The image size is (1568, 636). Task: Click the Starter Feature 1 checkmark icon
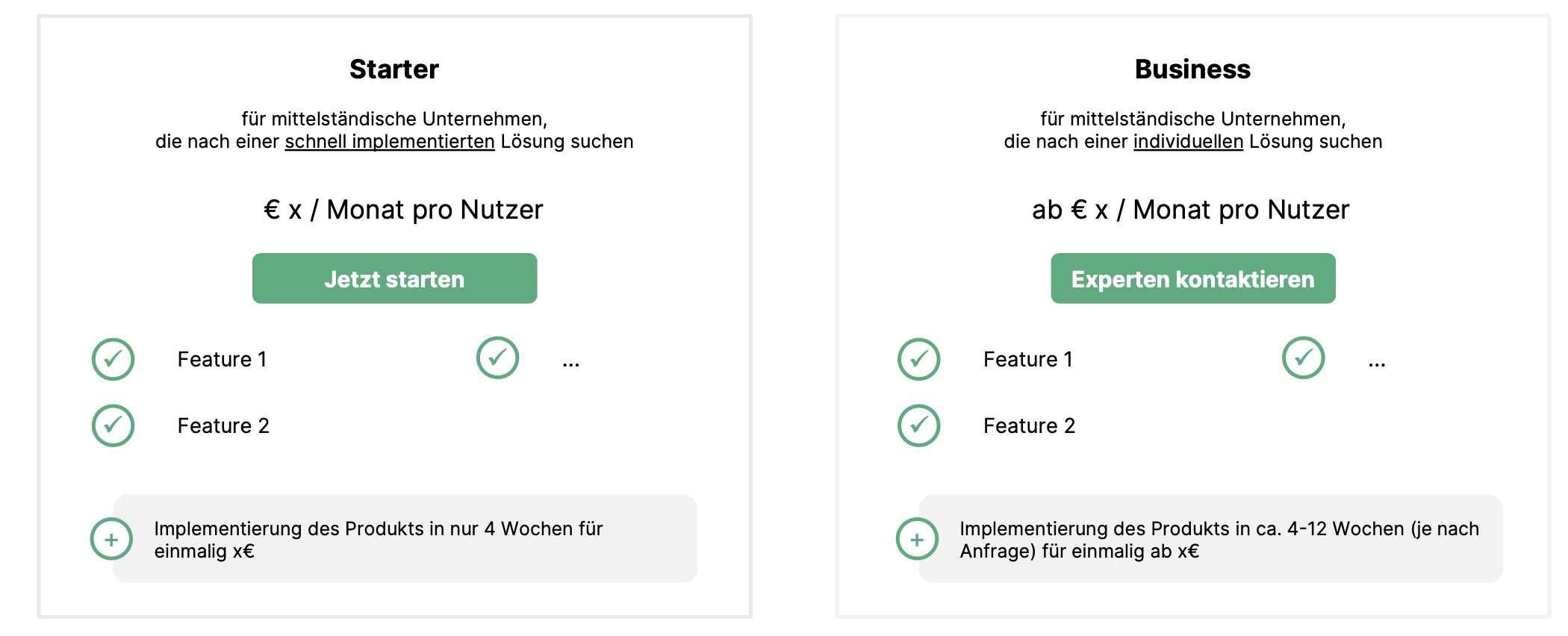[113, 359]
